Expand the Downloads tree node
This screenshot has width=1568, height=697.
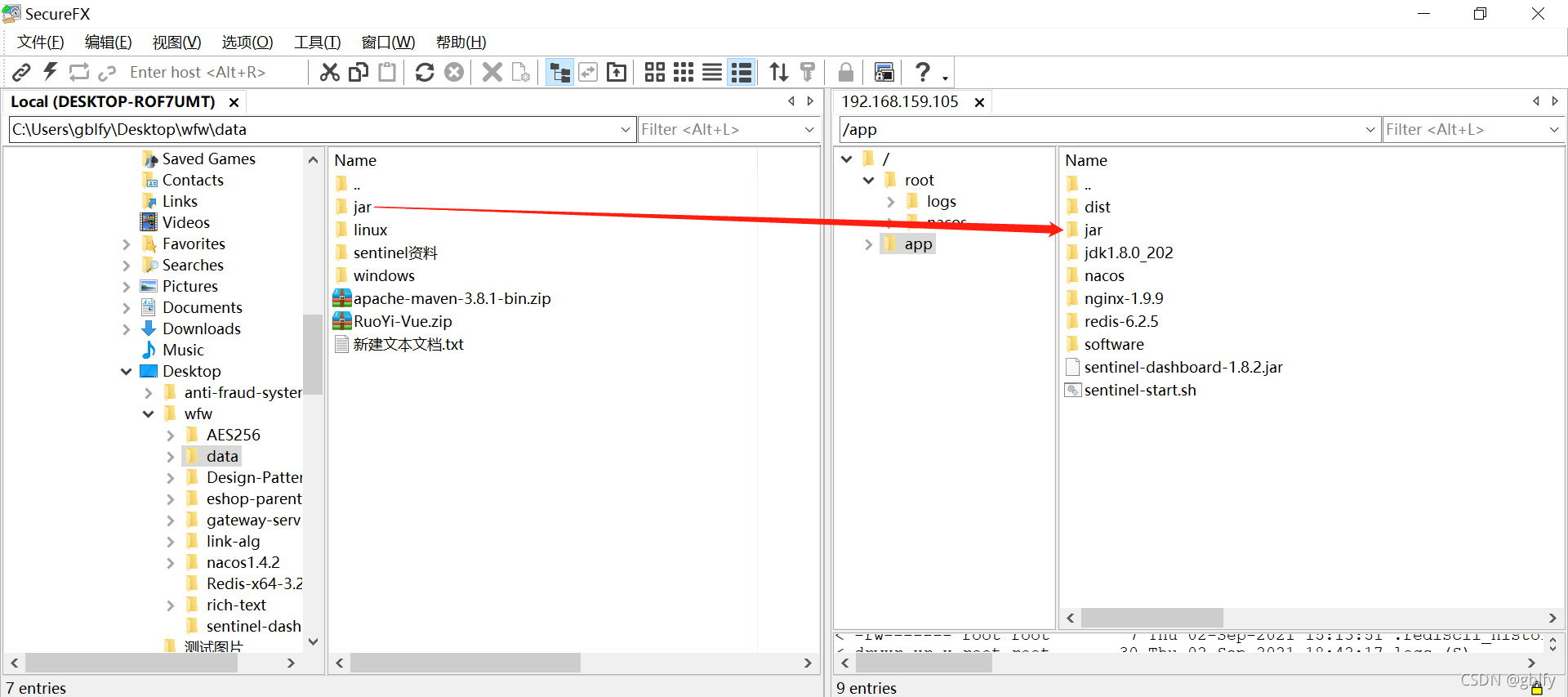(126, 329)
